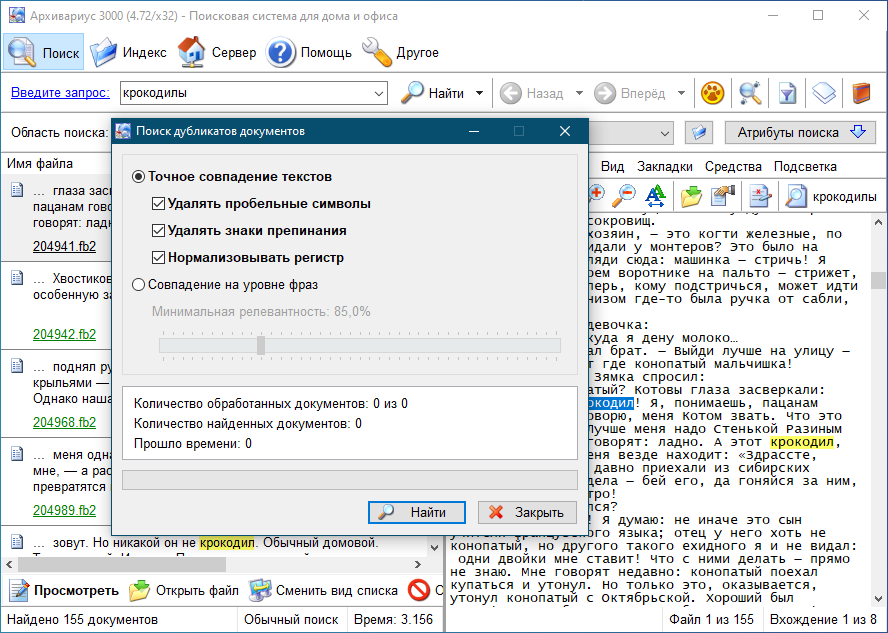Click the minimum relevance slider track
Screen dimensions: 888x633
360,345
